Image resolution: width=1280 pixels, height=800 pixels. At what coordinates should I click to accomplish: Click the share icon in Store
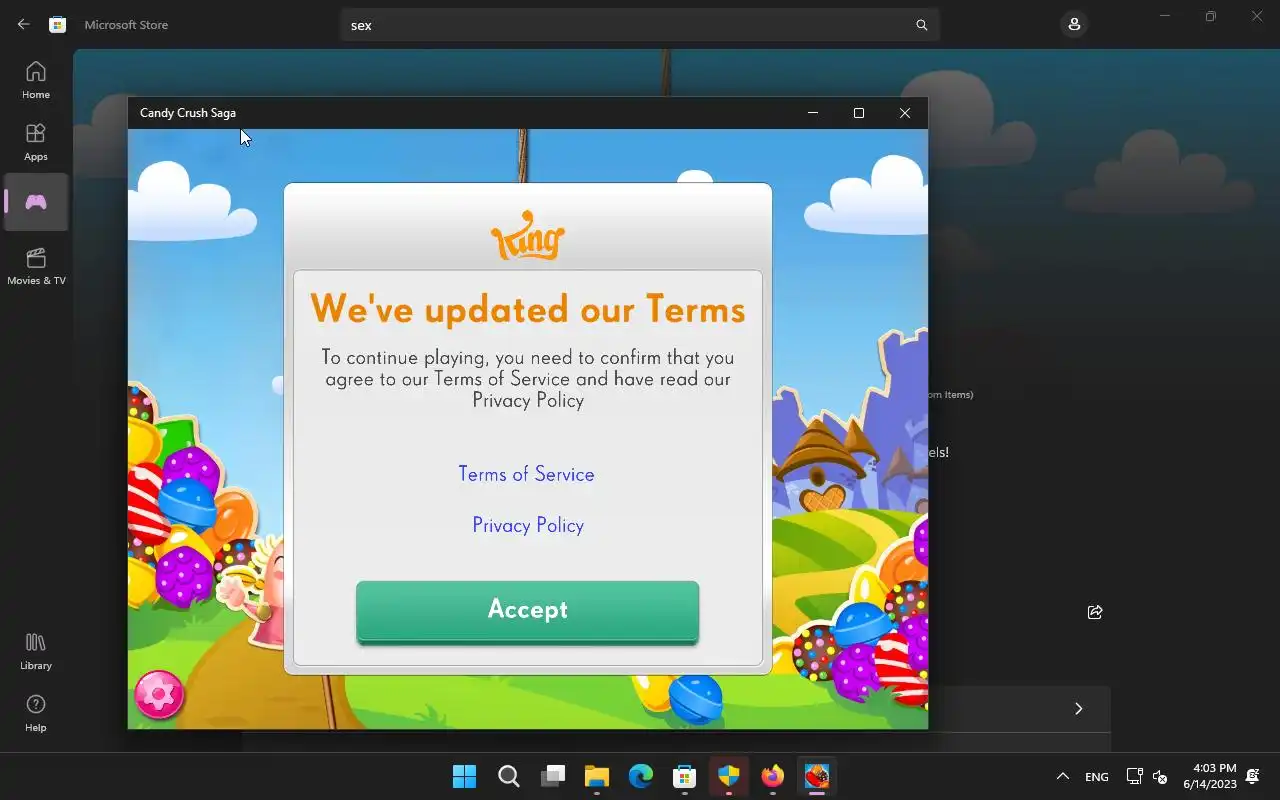pos(1095,612)
